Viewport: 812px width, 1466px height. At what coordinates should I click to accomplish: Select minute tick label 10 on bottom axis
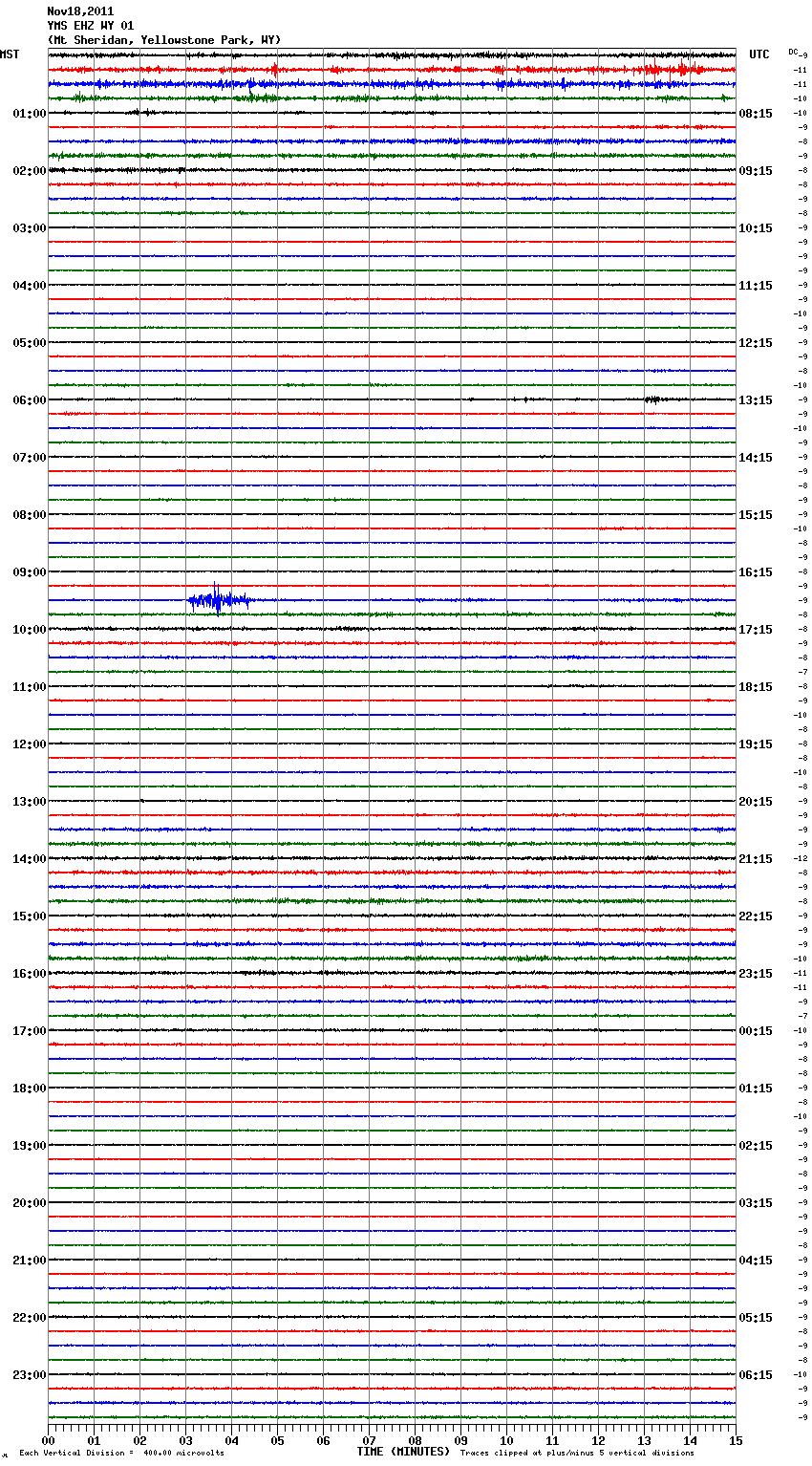click(506, 1441)
